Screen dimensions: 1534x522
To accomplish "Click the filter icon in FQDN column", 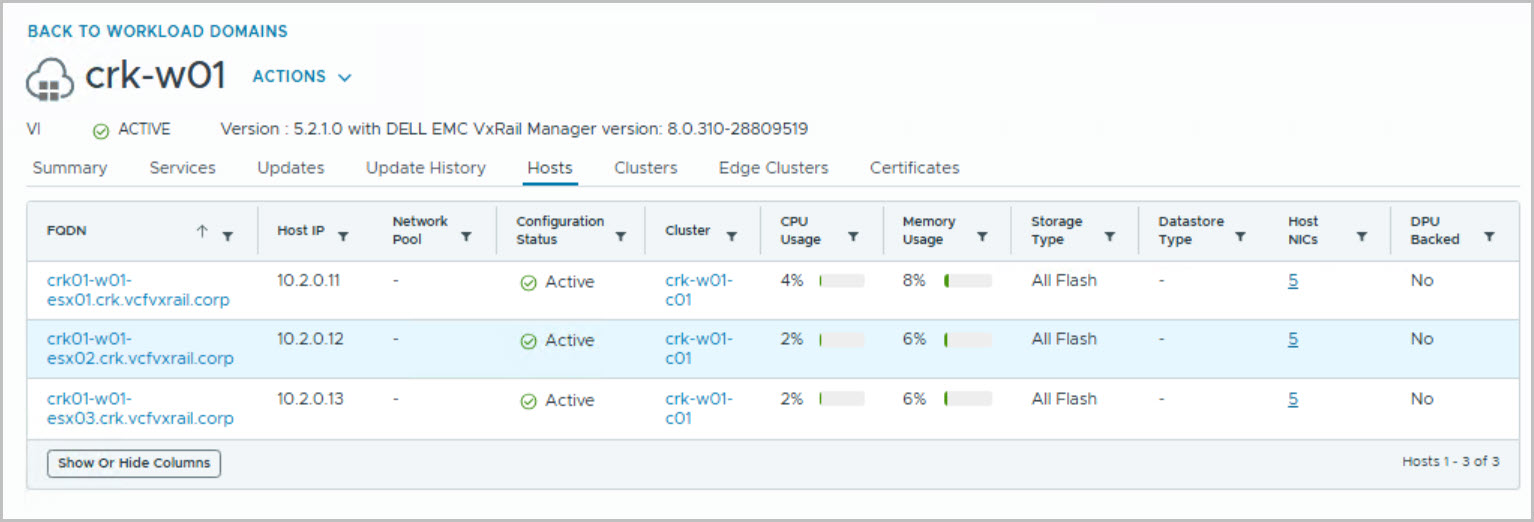I will 227,236.
